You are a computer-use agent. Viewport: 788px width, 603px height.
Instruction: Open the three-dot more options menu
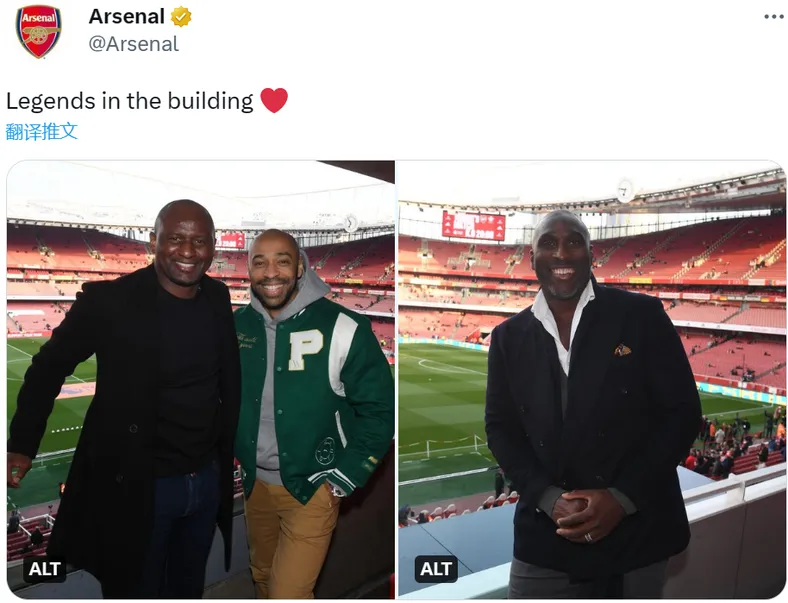pos(774,17)
